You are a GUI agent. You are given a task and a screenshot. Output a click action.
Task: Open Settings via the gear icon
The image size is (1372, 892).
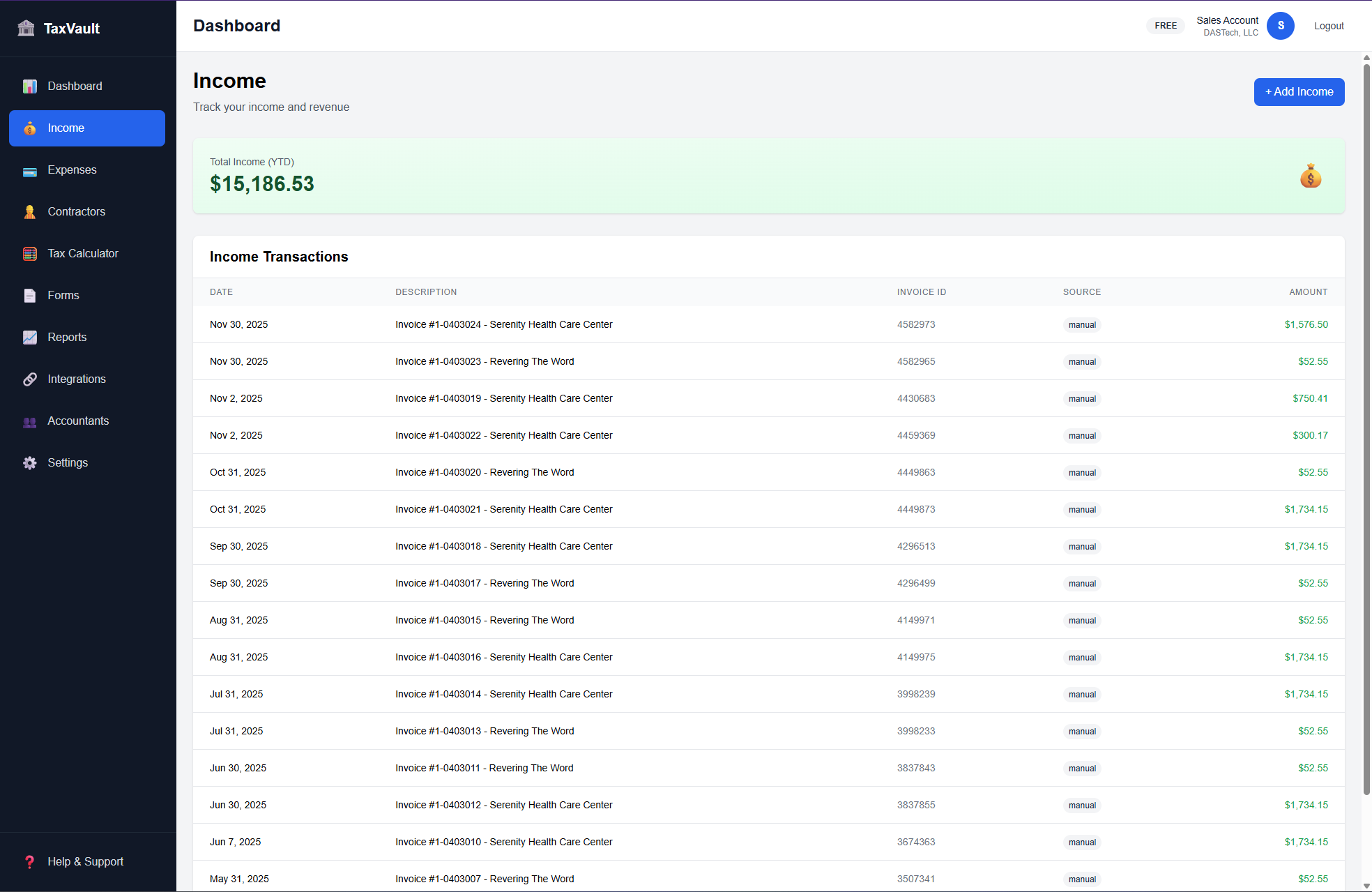point(30,462)
